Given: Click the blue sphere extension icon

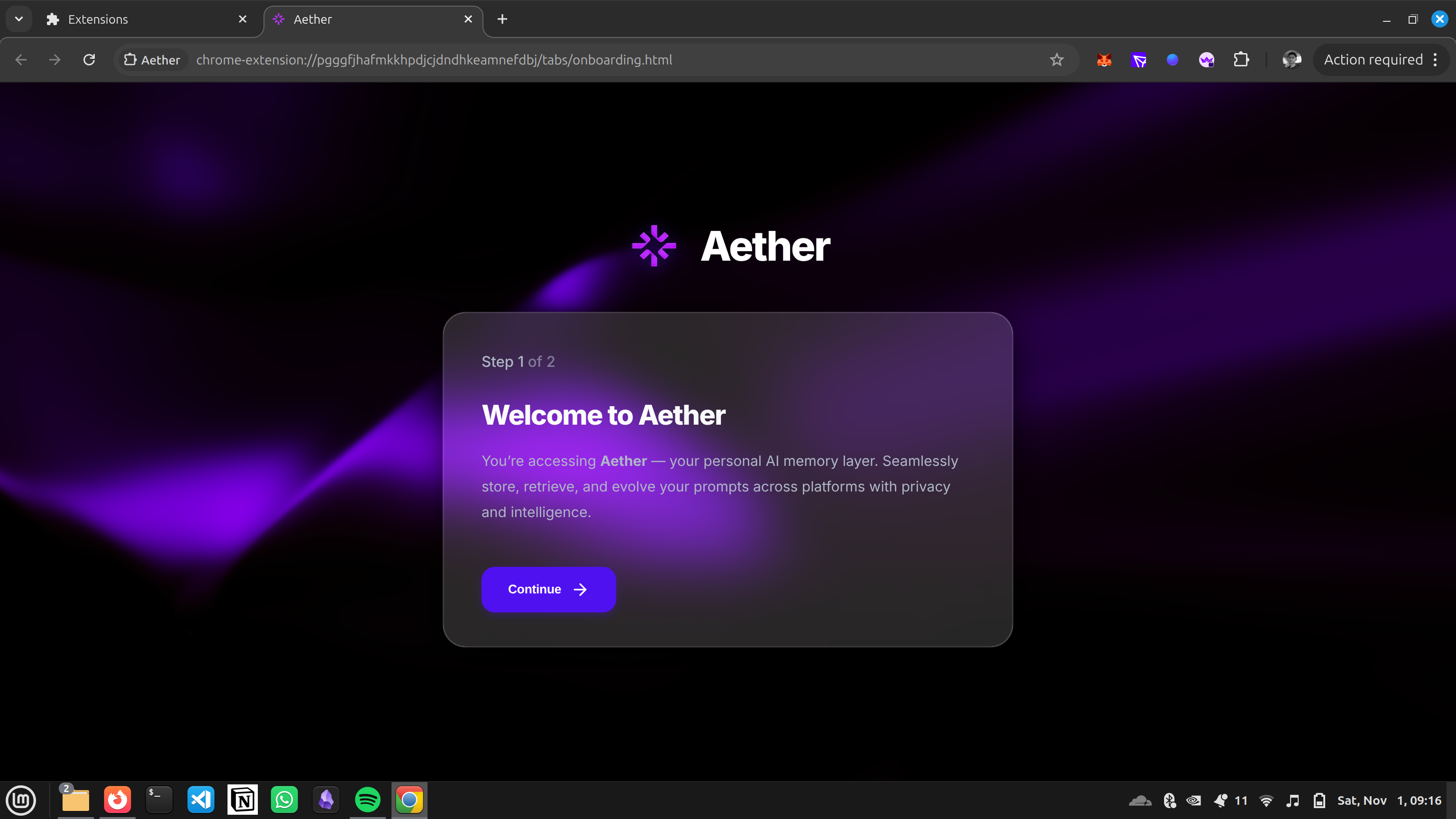Looking at the screenshot, I should [1172, 60].
